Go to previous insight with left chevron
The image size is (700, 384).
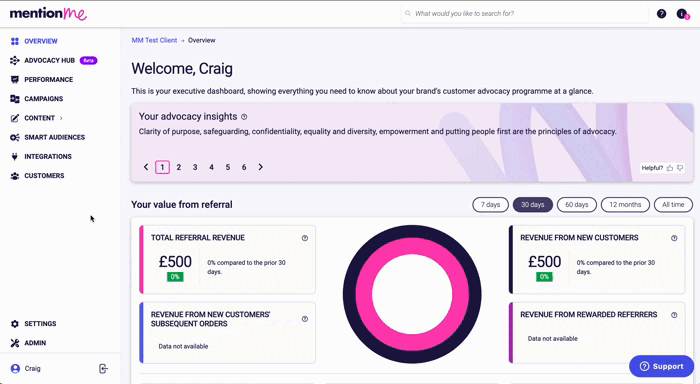click(146, 167)
